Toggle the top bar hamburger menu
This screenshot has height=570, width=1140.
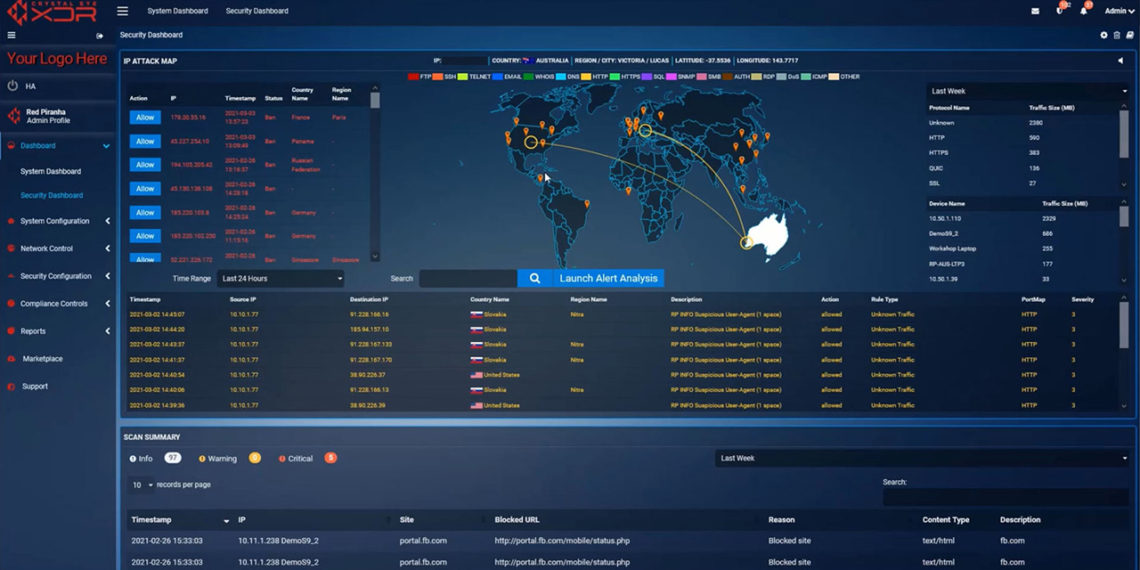122,11
